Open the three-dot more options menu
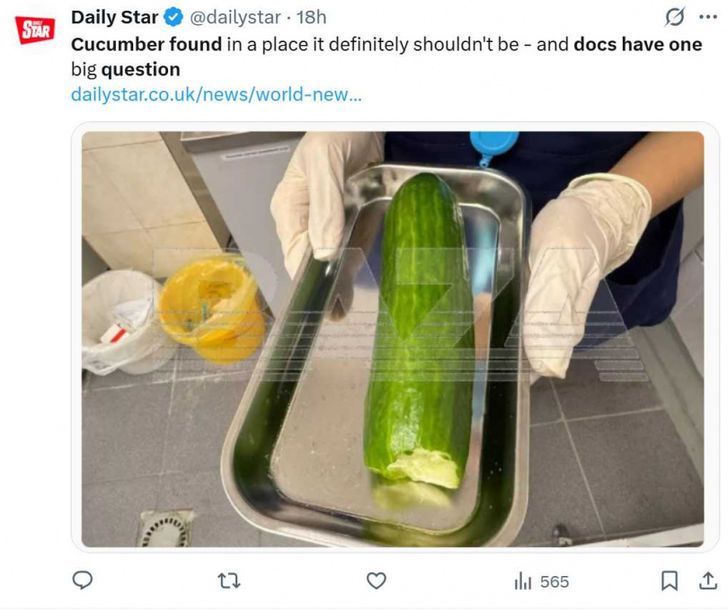The width and height of the screenshot is (728, 611). point(708,18)
